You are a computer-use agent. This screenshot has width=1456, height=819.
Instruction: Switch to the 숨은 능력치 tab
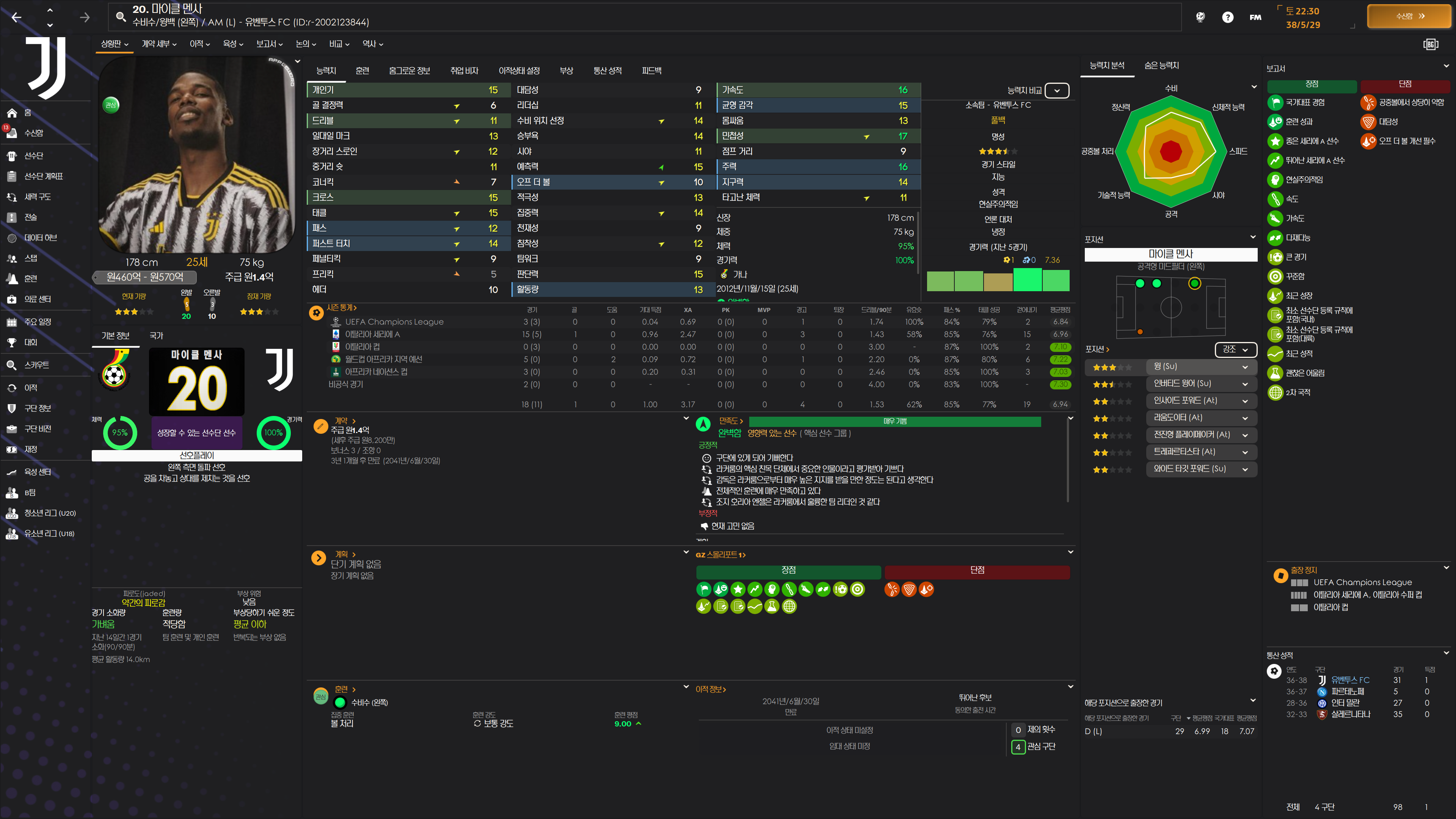(x=1161, y=66)
